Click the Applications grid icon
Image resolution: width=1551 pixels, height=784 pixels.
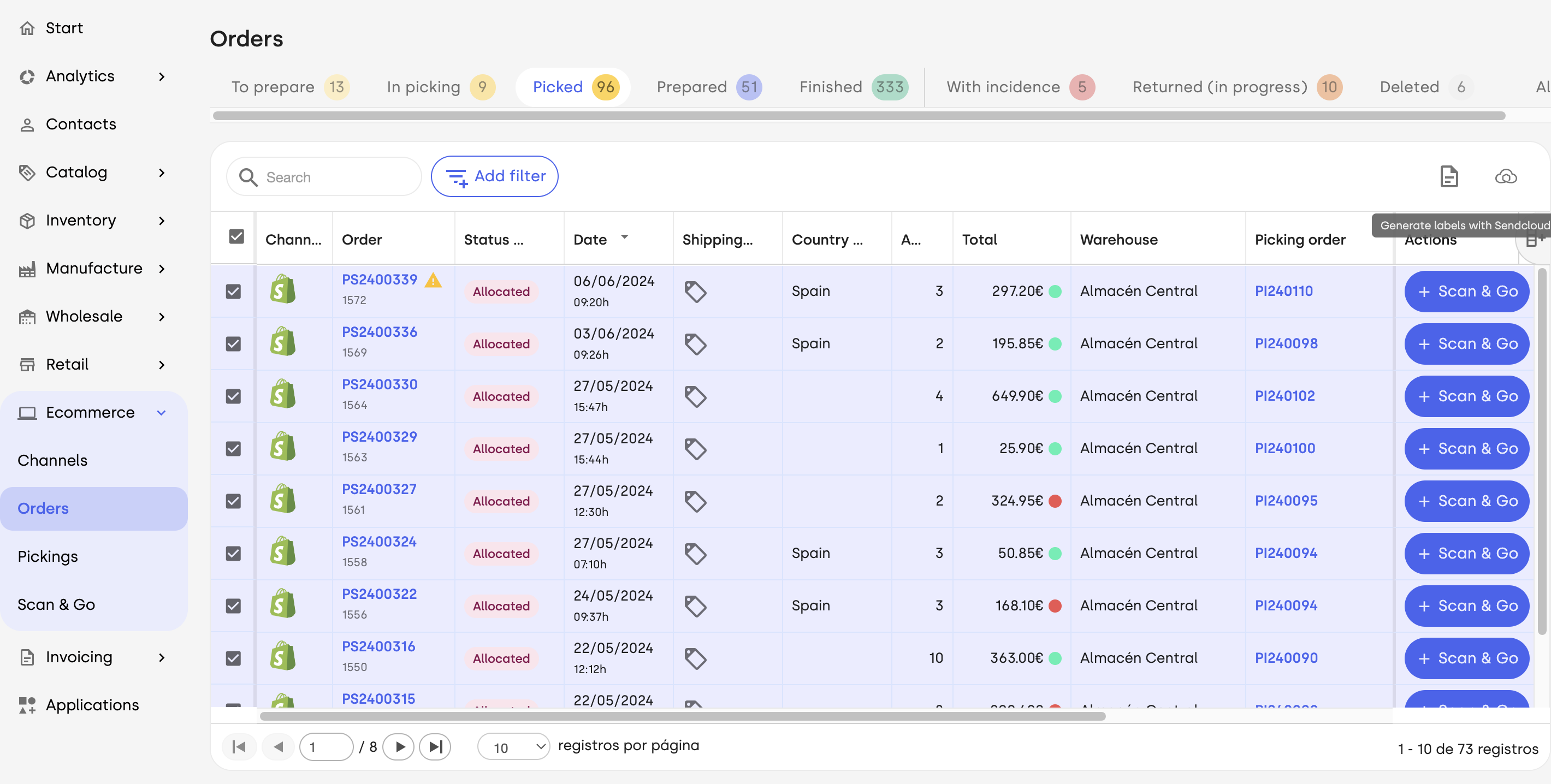pyautogui.click(x=27, y=705)
